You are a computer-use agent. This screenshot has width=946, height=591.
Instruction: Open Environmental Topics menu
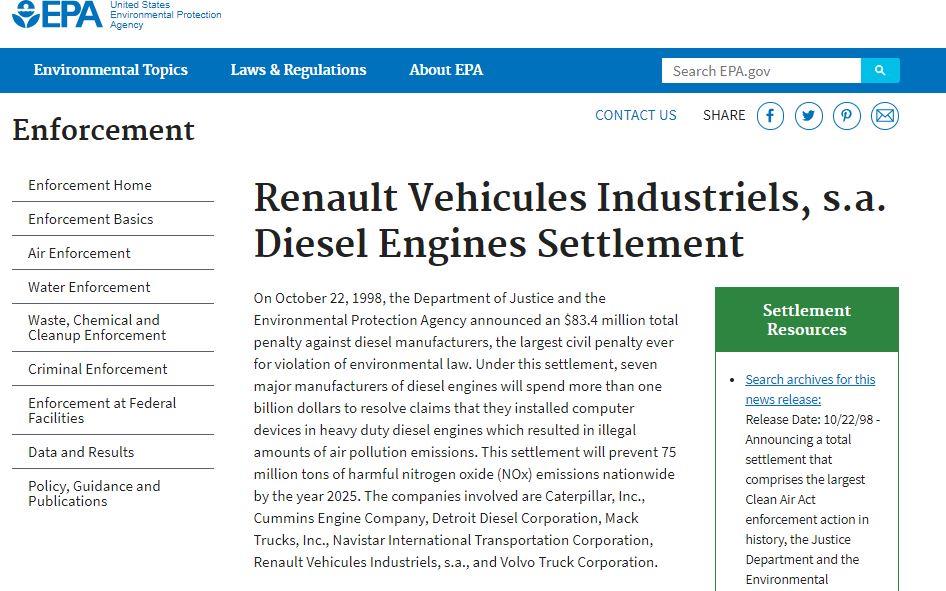pyautogui.click(x=110, y=70)
